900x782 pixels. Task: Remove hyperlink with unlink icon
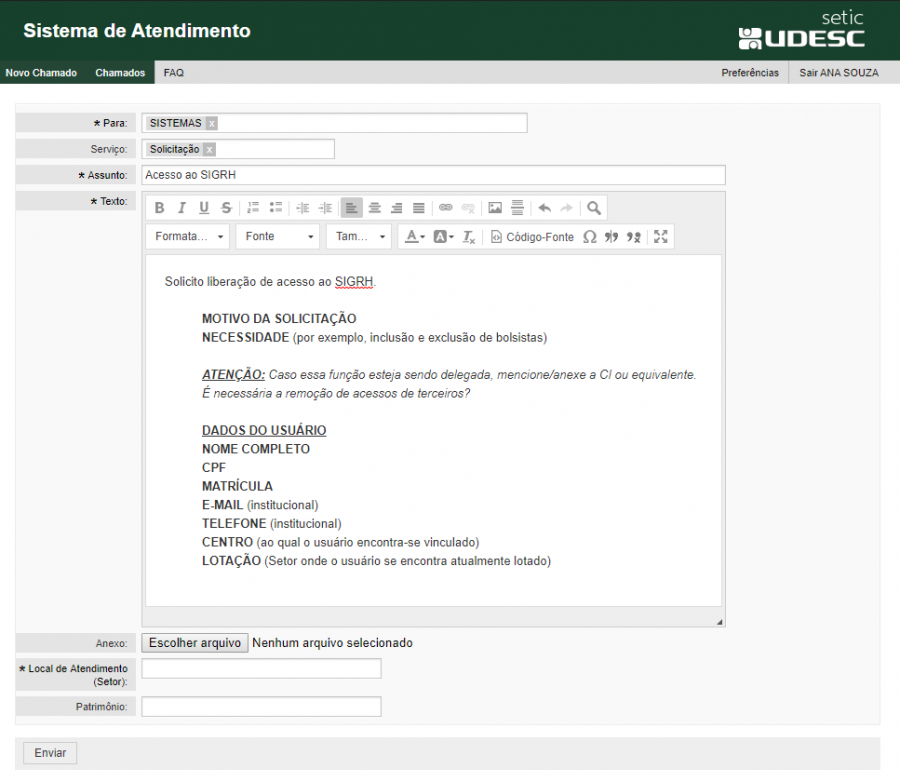tap(468, 208)
